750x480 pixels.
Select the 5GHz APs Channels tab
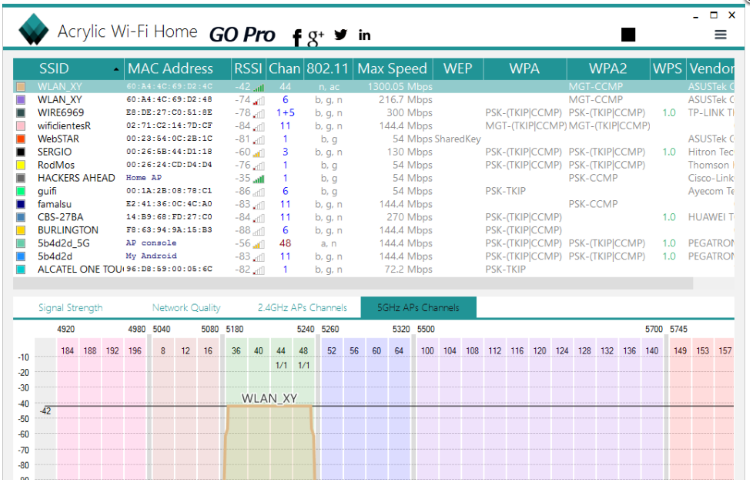[x=418, y=307]
